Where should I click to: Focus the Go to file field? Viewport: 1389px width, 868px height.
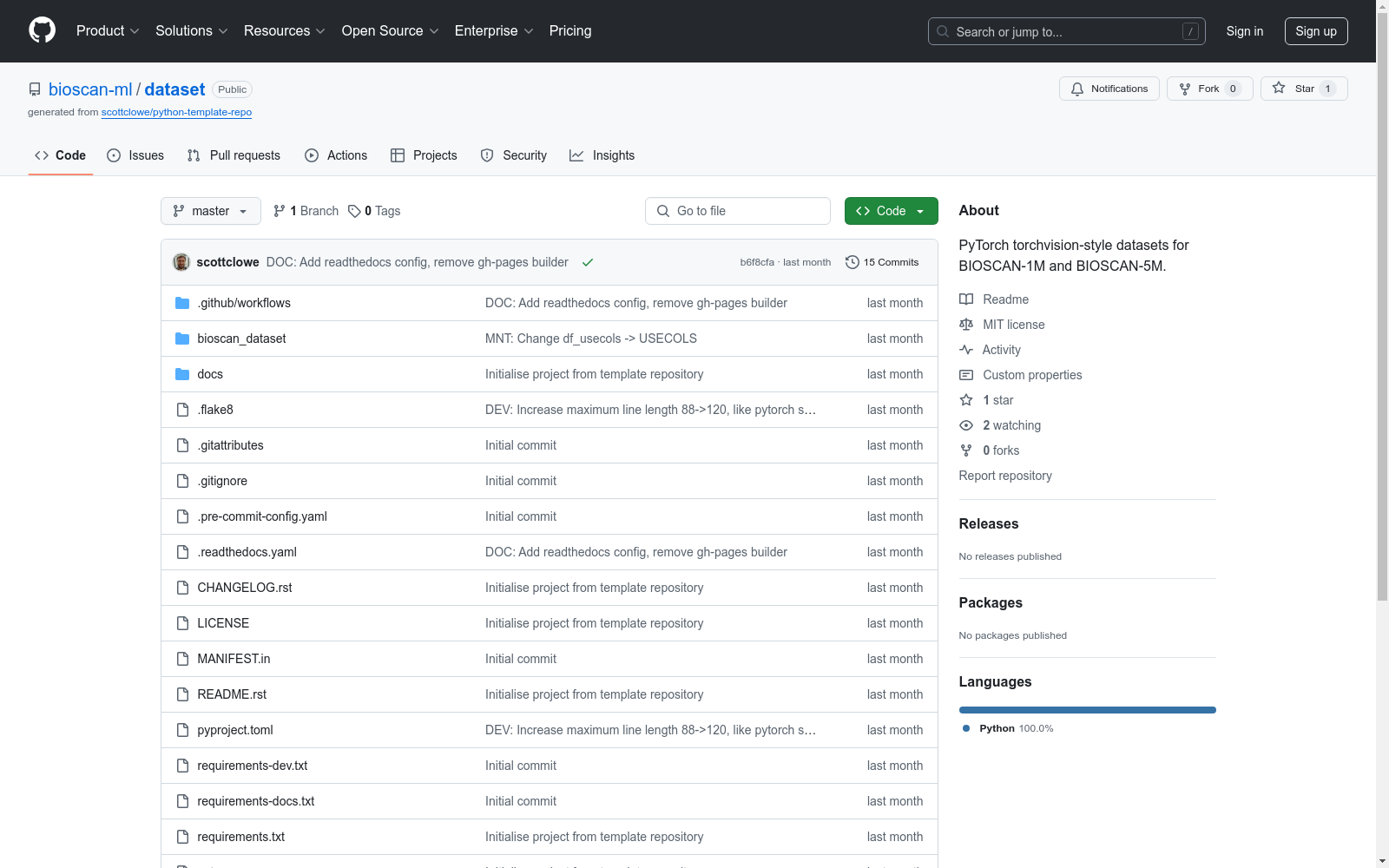(738, 211)
